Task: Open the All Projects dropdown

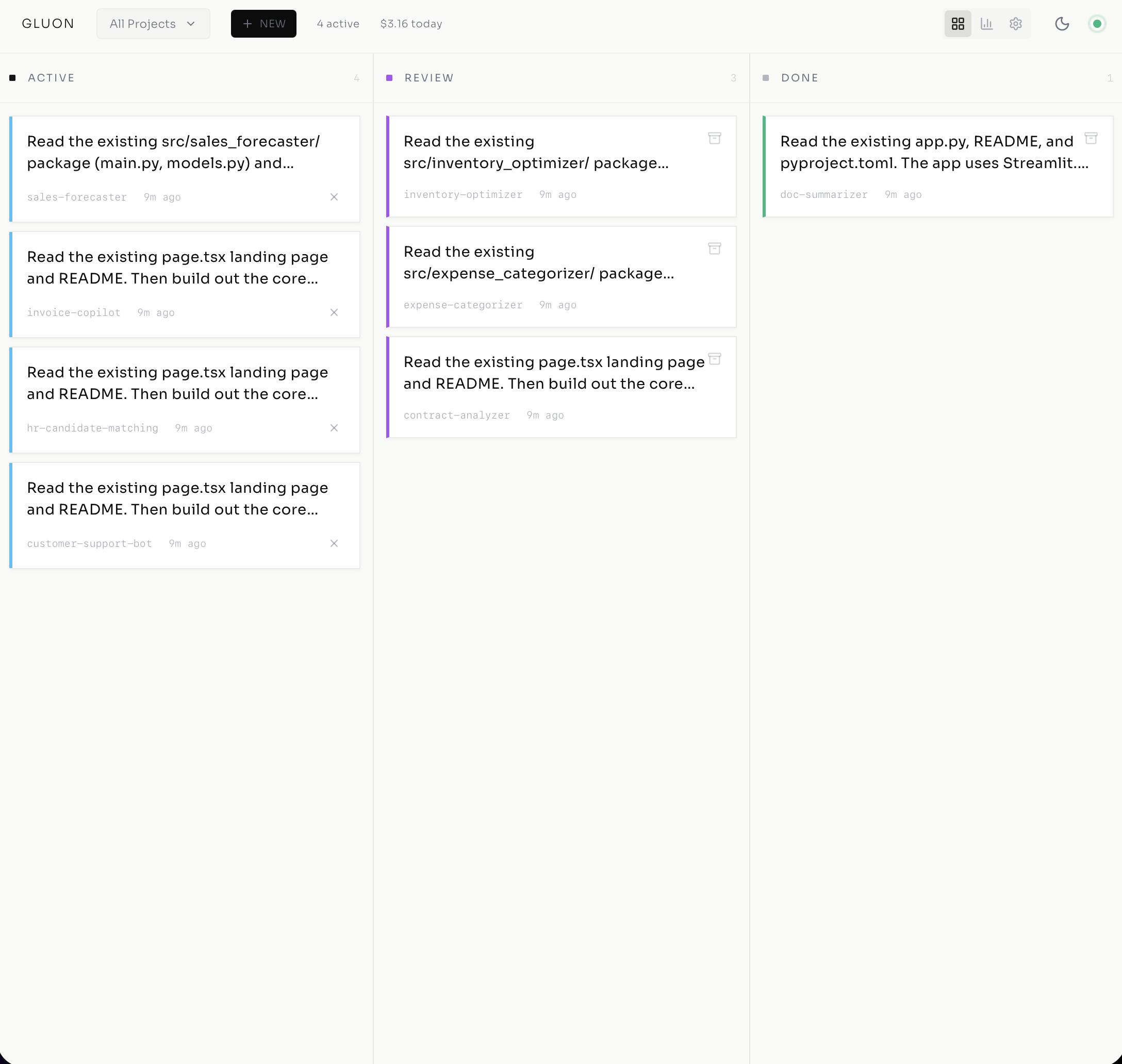Action: [153, 23]
